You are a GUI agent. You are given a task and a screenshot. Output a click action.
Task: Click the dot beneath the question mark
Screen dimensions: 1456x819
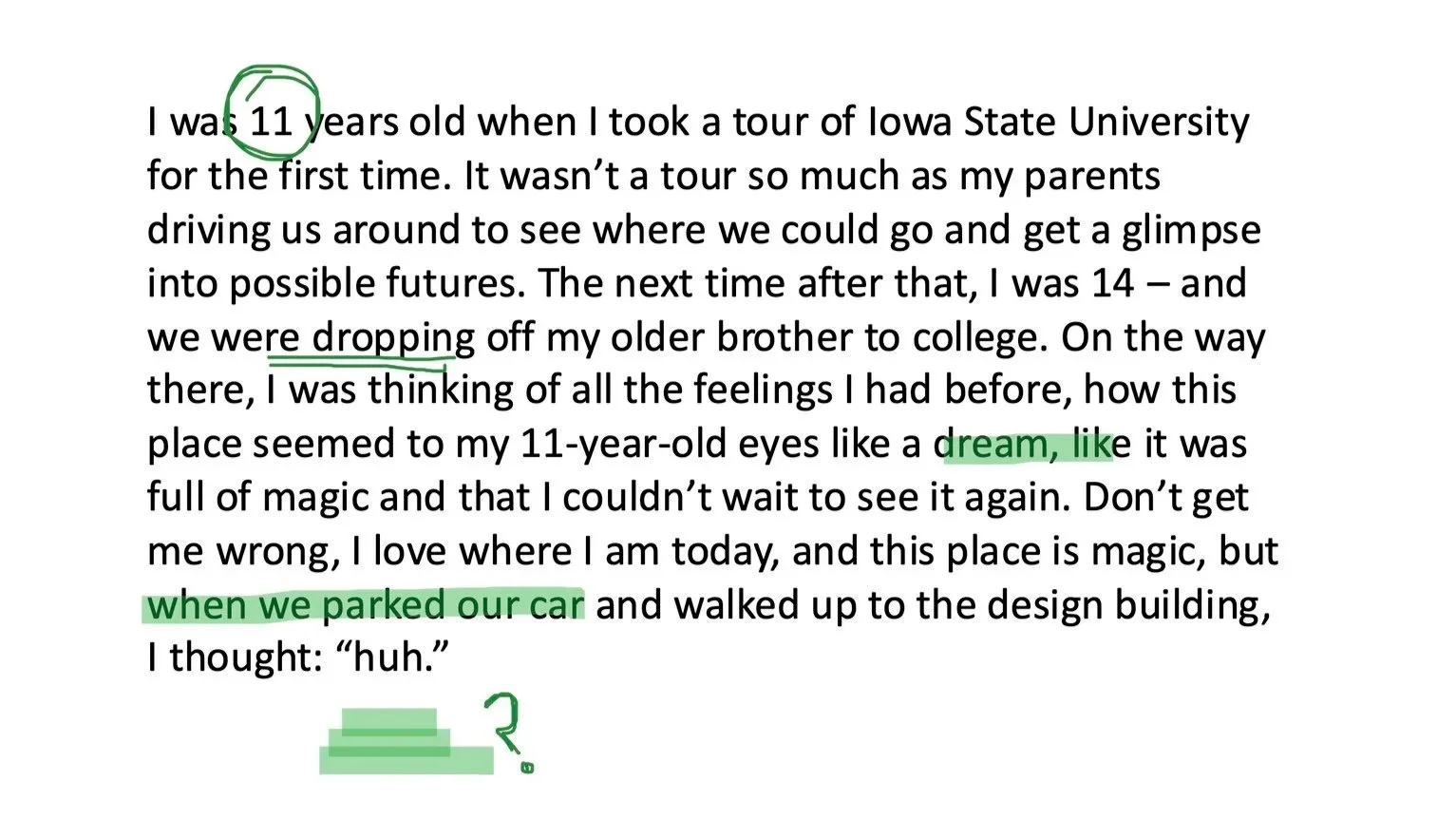(x=528, y=766)
